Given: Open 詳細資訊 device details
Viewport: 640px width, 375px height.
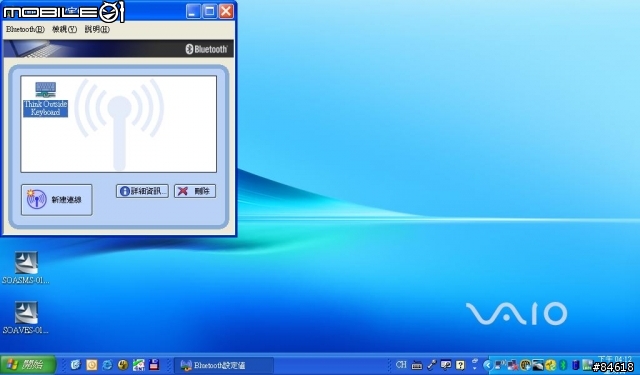Looking at the screenshot, I should pos(142,191).
